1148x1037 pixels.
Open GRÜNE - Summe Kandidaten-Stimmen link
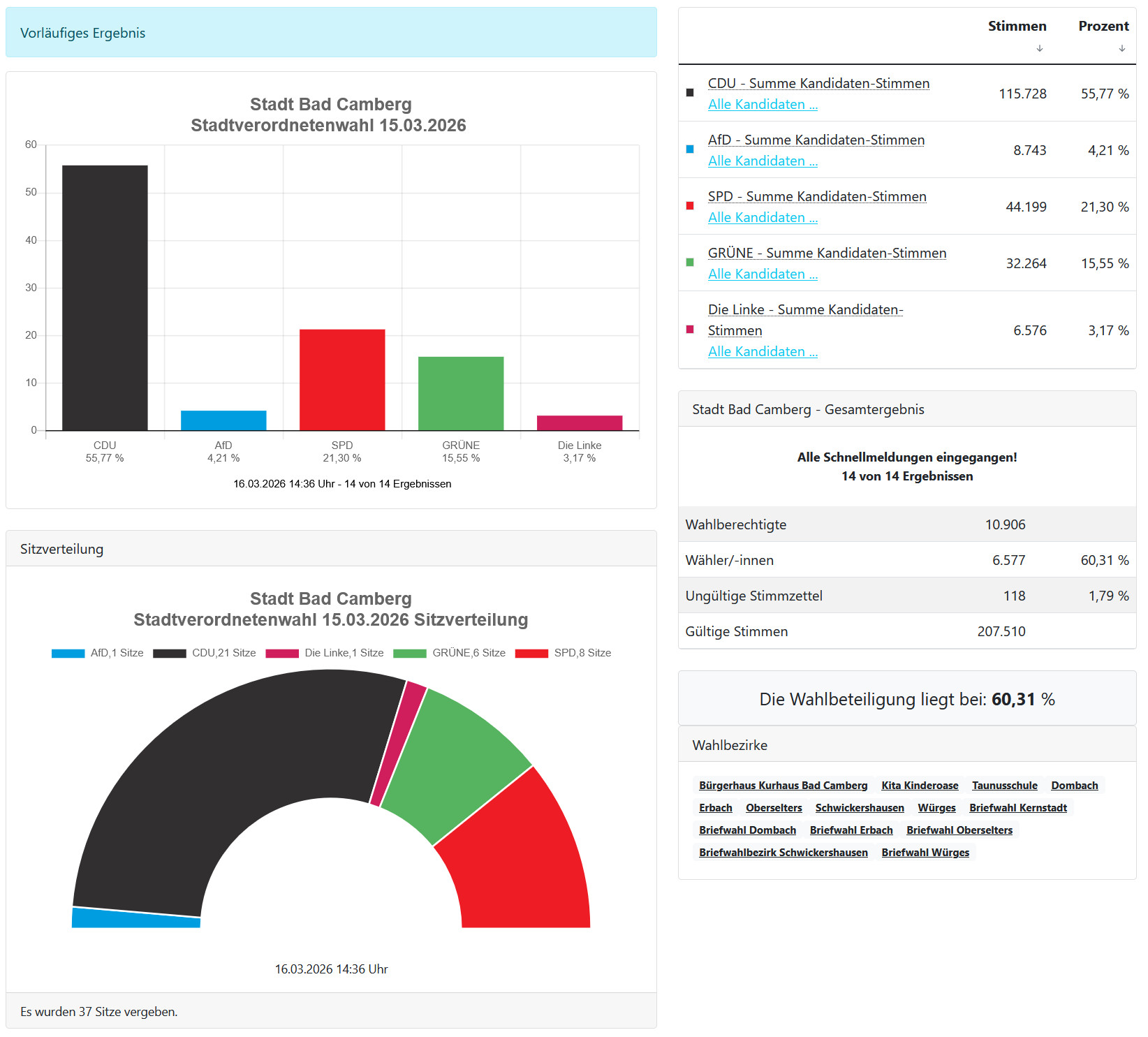coord(827,253)
